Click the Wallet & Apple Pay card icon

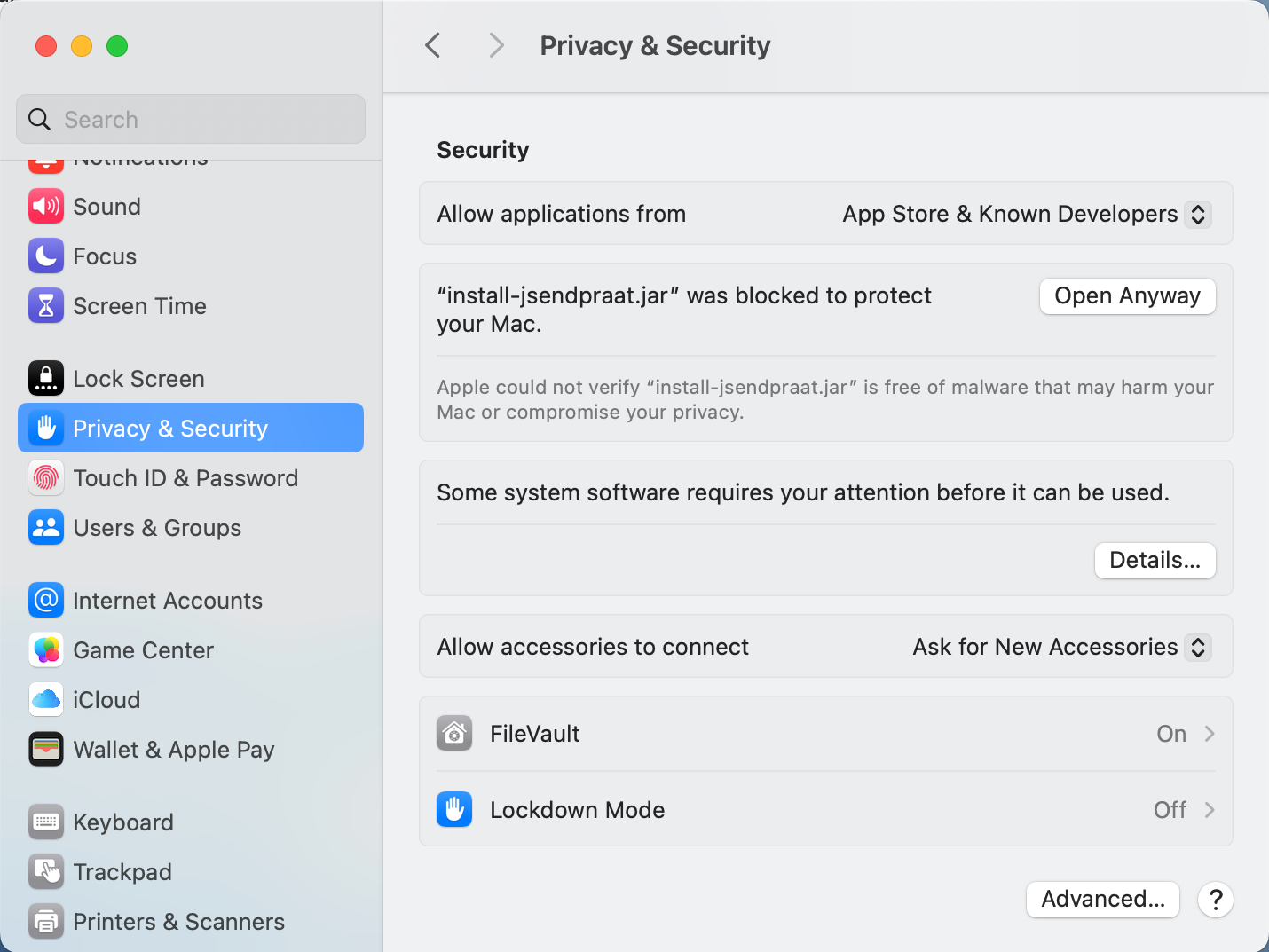[46, 750]
